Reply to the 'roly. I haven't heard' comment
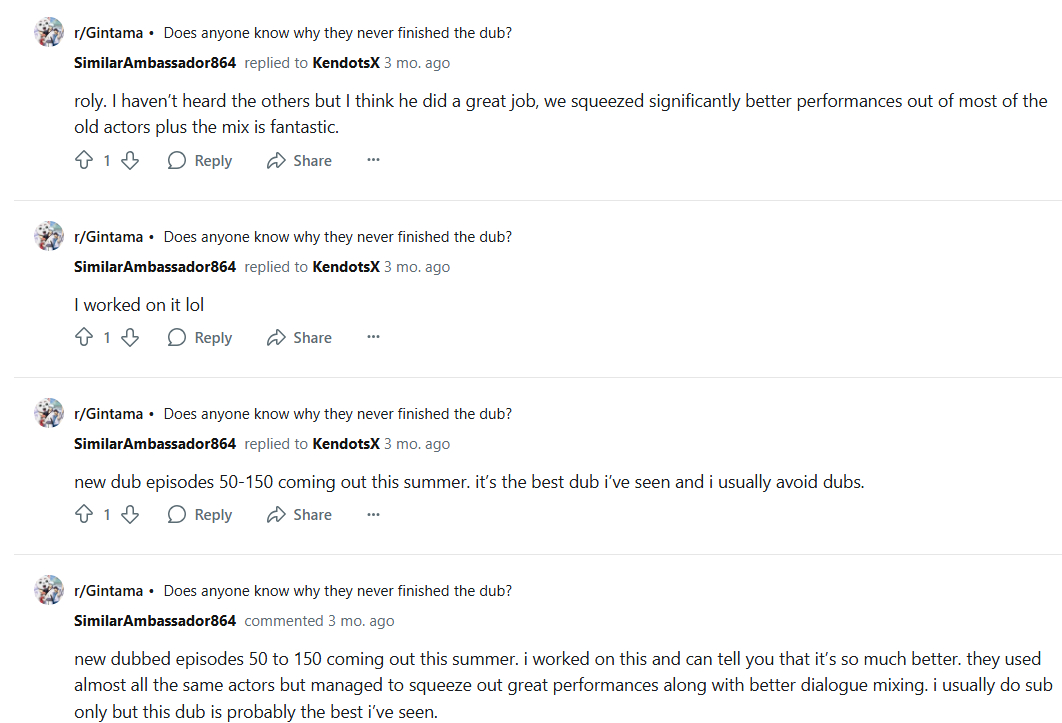The height and width of the screenshot is (723, 1062). click(200, 161)
